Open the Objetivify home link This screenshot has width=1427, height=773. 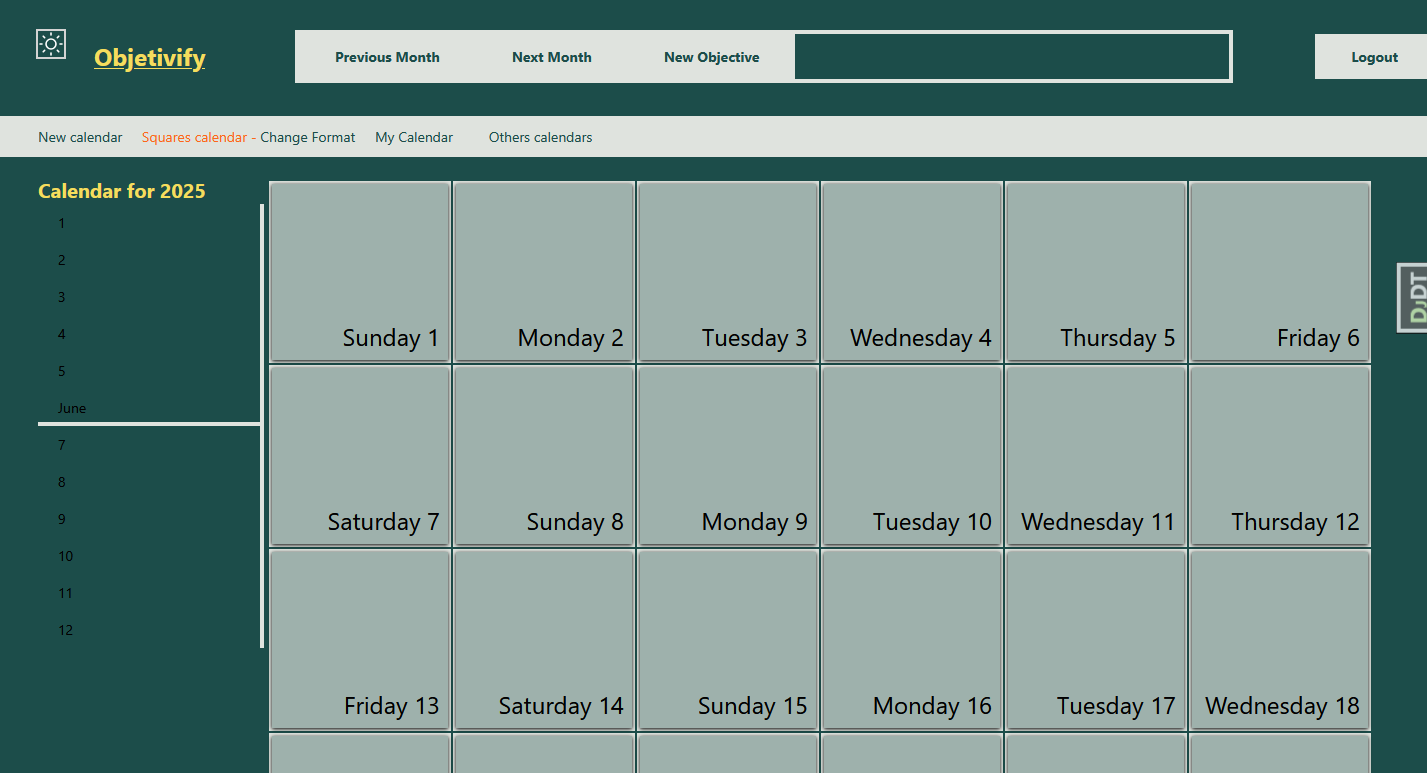coord(150,58)
